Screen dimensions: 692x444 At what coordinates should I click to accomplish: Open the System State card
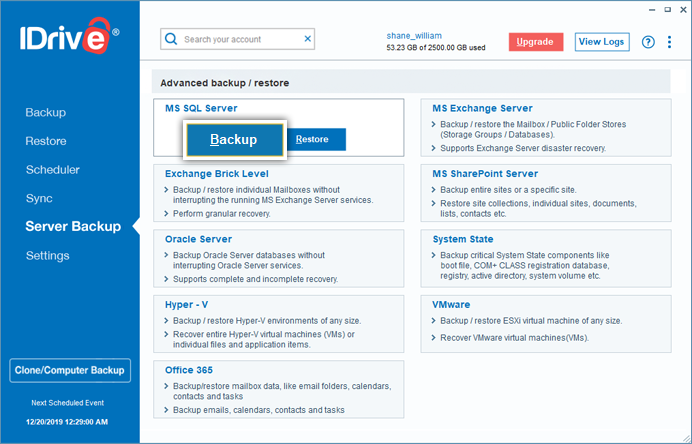click(x=546, y=258)
